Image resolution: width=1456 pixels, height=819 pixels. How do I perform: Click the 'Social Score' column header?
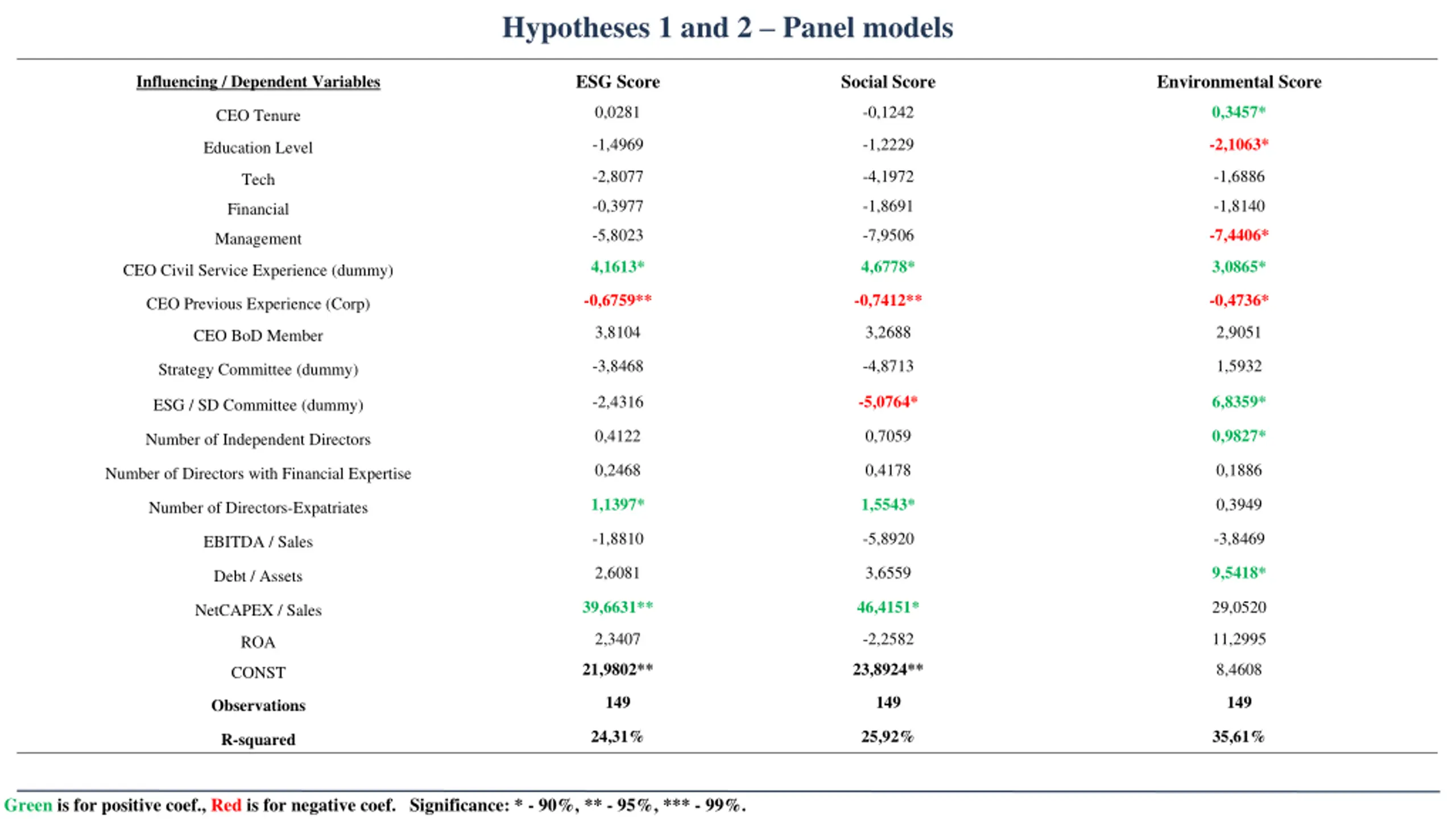[888, 82]
